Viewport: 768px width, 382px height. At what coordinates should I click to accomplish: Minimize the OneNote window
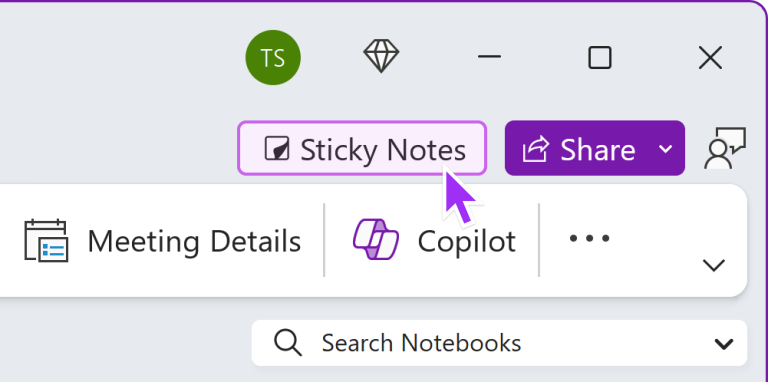tap(489, 57)
